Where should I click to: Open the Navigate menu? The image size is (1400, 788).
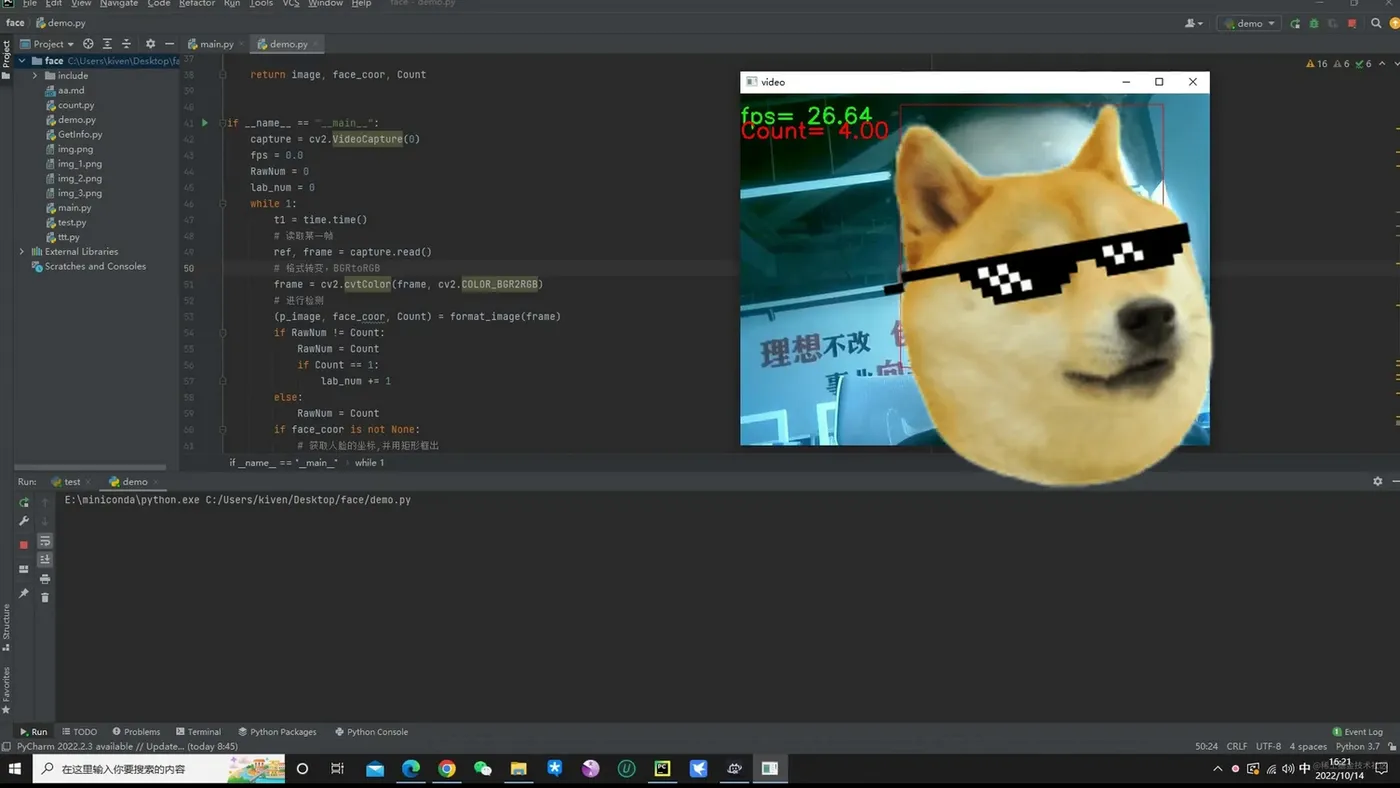point(119,4)
